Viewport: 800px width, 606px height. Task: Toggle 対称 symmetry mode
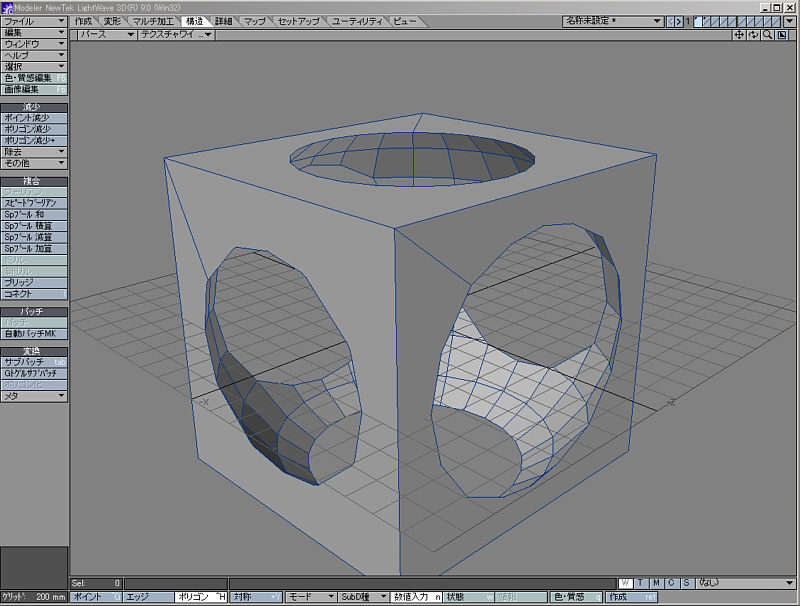pyautogui.click(x=256, y=597)
